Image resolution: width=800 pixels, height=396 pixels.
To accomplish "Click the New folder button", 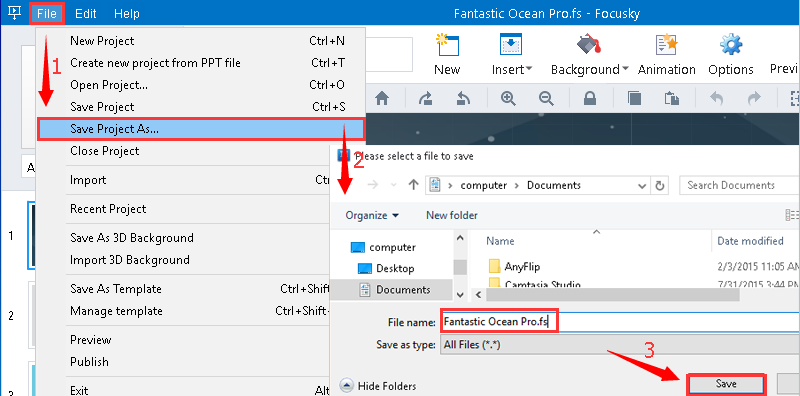I will pos(452,215).
